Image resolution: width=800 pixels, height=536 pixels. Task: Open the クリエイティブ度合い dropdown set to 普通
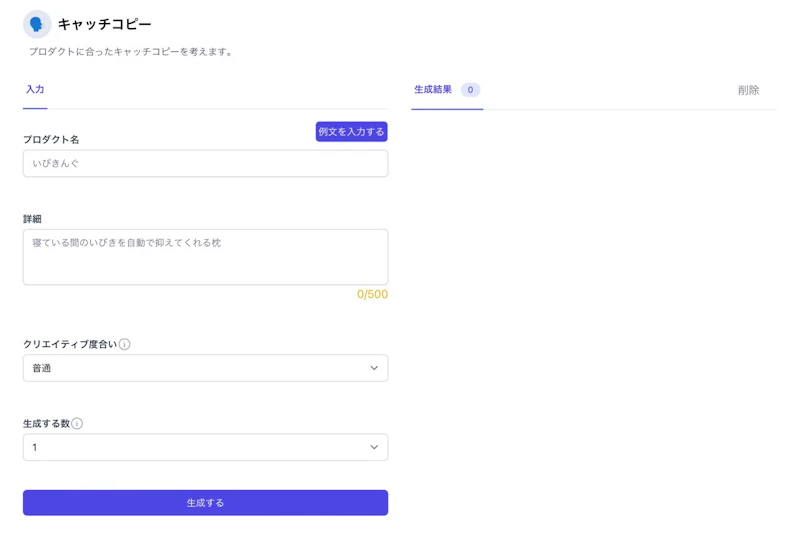(205, 368)
